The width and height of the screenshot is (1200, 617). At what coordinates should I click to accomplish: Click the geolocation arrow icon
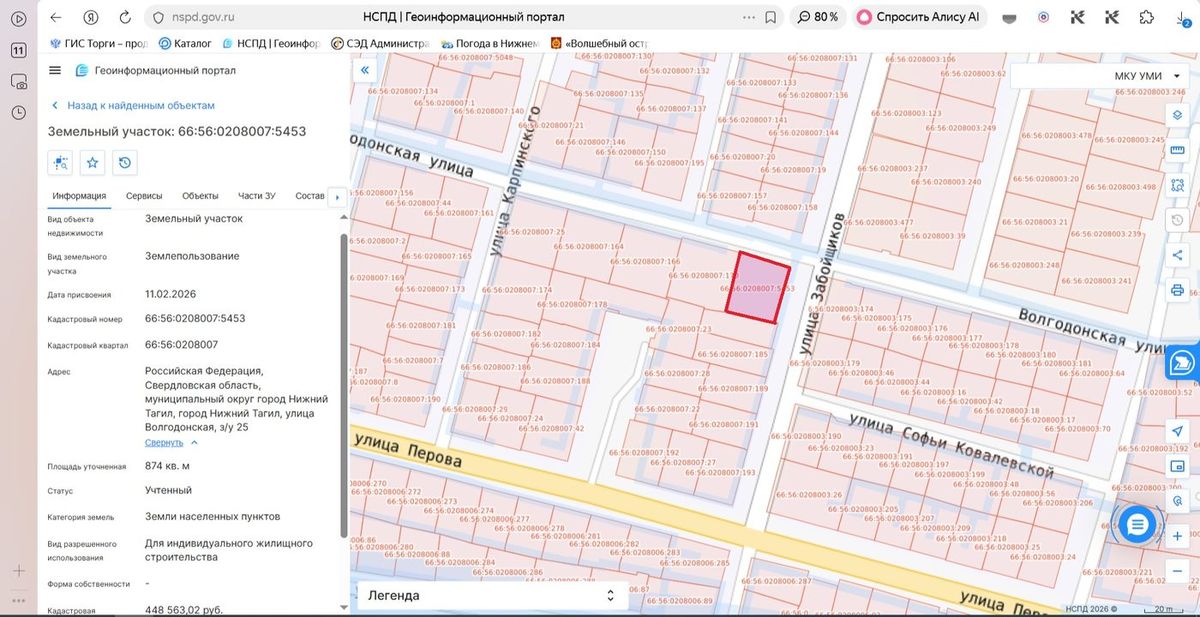(1177, 431)
